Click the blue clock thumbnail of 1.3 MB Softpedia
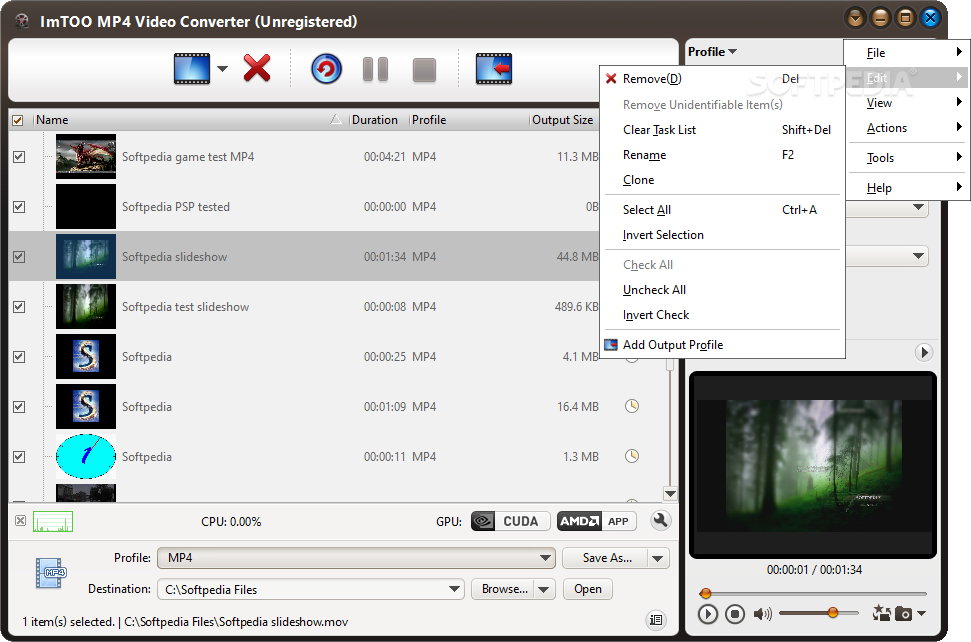The width and height of the screenshot is (971, 642). (85, 456)
